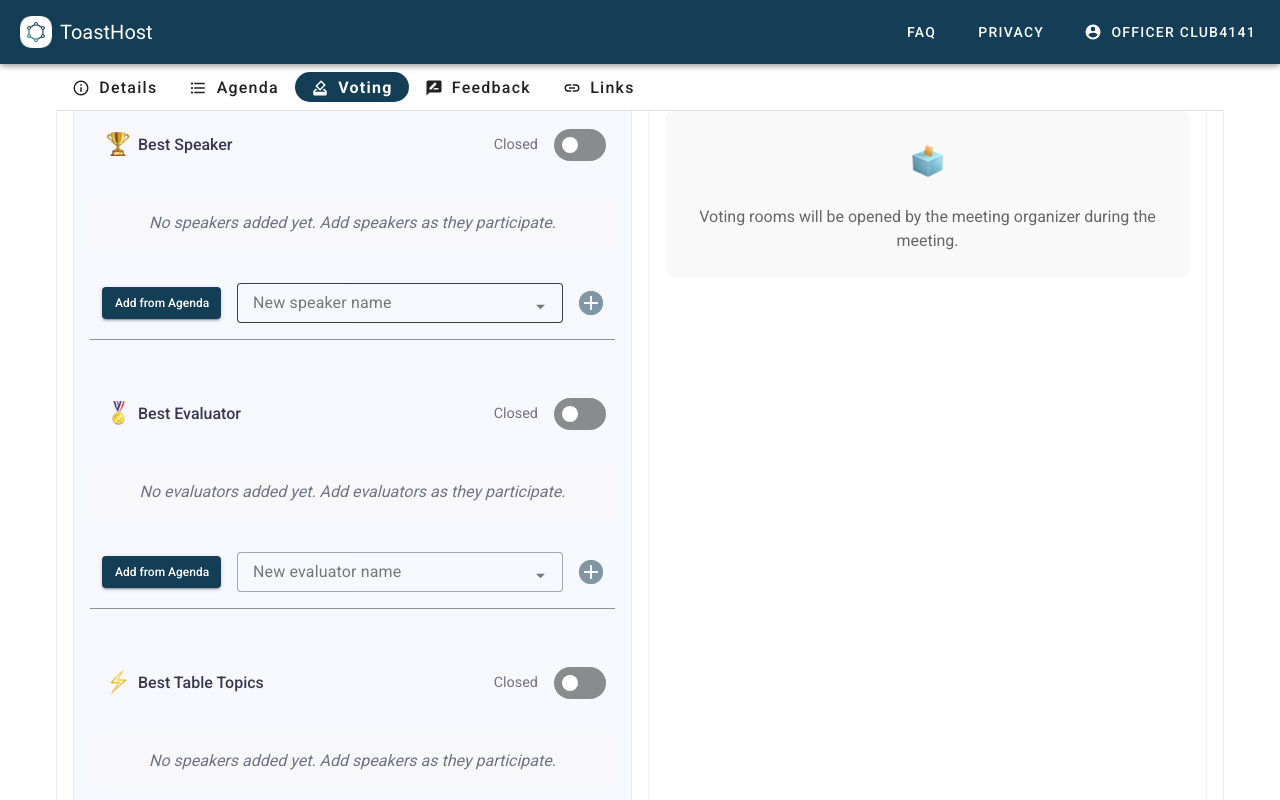1280x800 pixels.
Task: Click the lightning icon beside Best Table Topics
Action: (117, 682)
